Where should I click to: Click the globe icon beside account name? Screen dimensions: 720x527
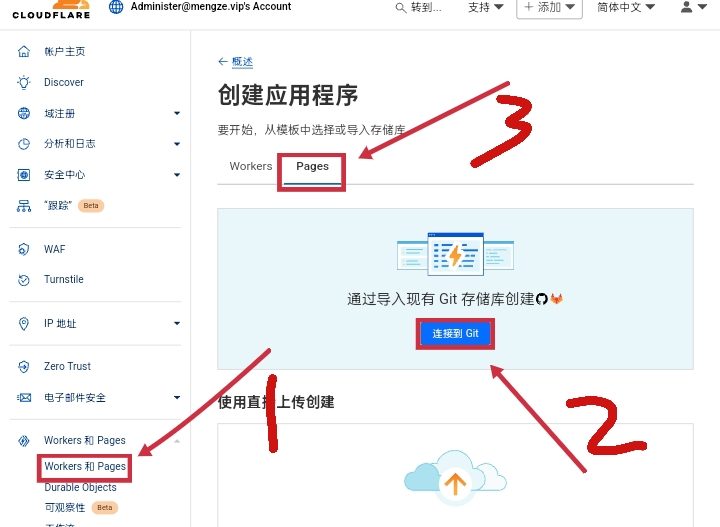click(x=115, y=7)
